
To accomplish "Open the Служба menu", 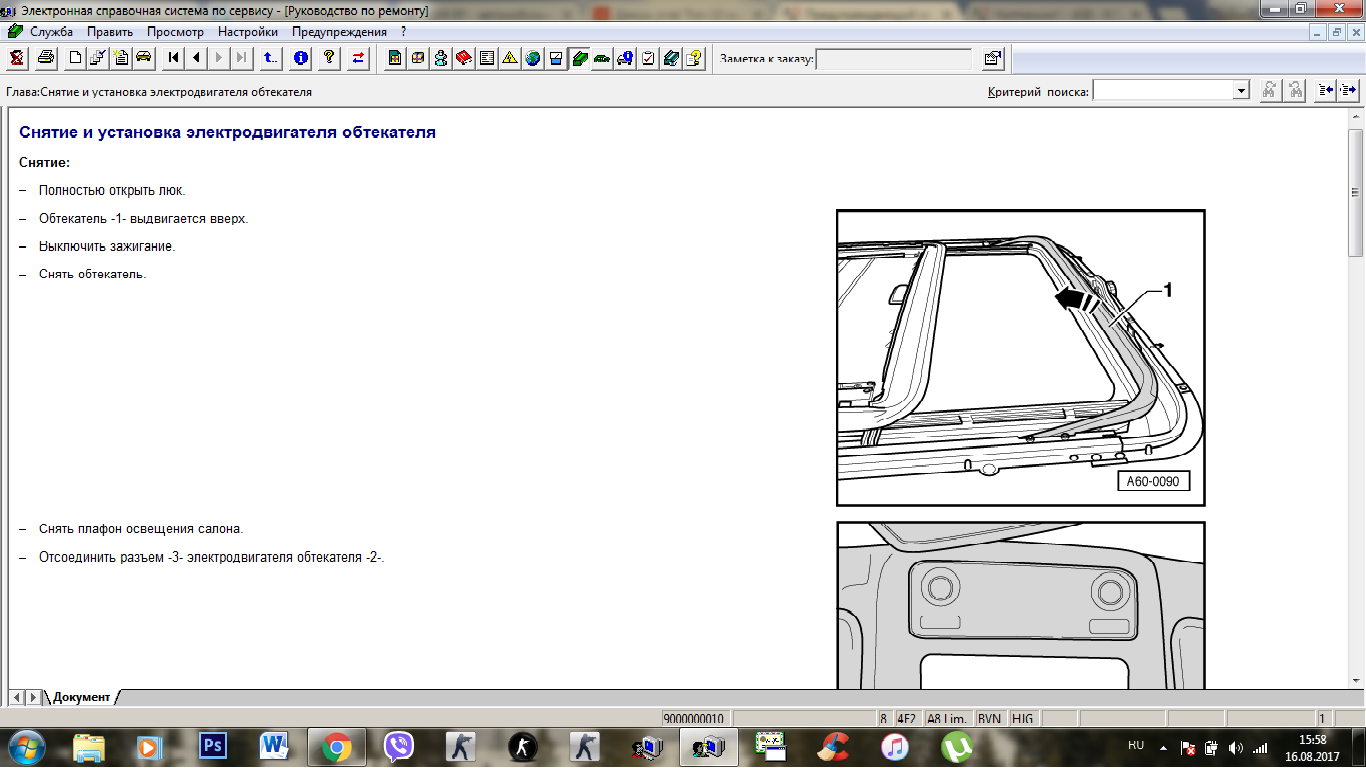I will pos(51,32).
